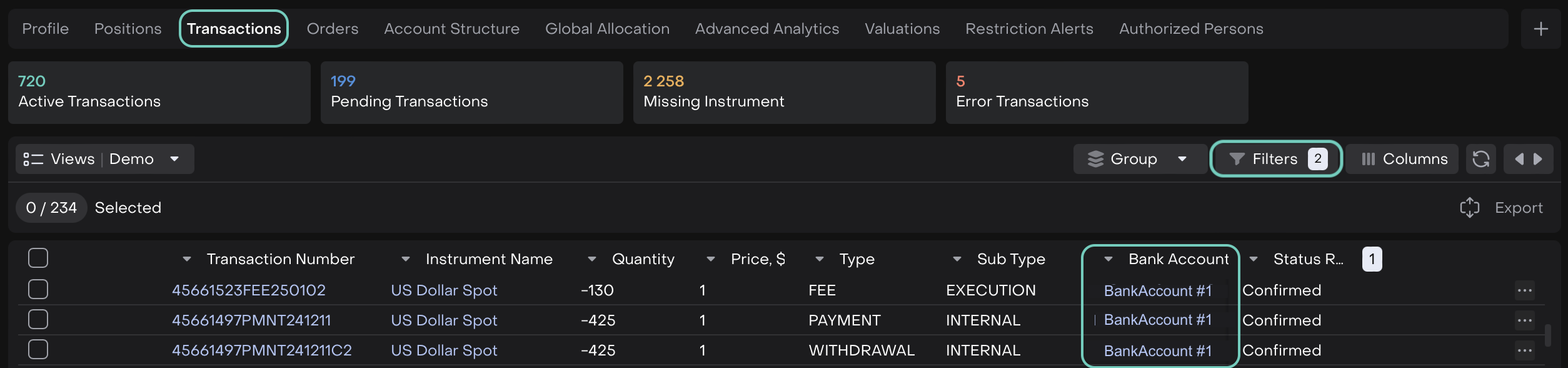This screenshot has width=1568, height=368.
Task: Click the plus icon to add tab
Action: click(x=1540, y=29)
